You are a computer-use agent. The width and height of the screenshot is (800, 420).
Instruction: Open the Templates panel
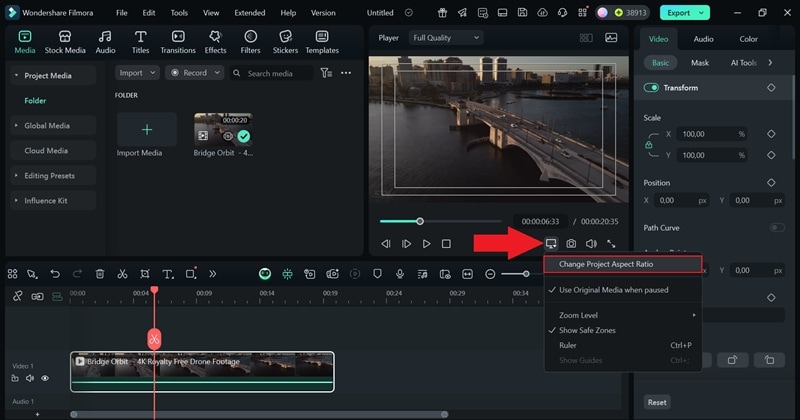[x=322, y=42]
